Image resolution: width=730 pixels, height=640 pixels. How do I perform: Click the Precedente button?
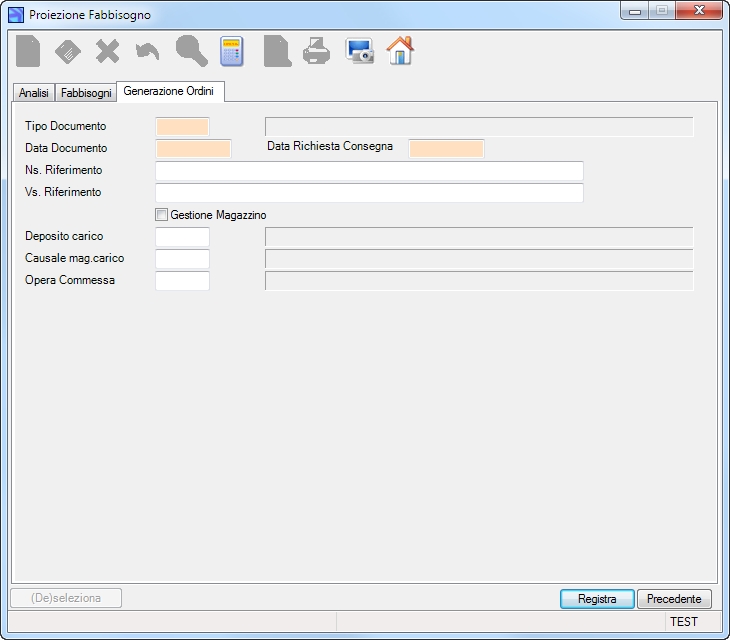(674, 599)
